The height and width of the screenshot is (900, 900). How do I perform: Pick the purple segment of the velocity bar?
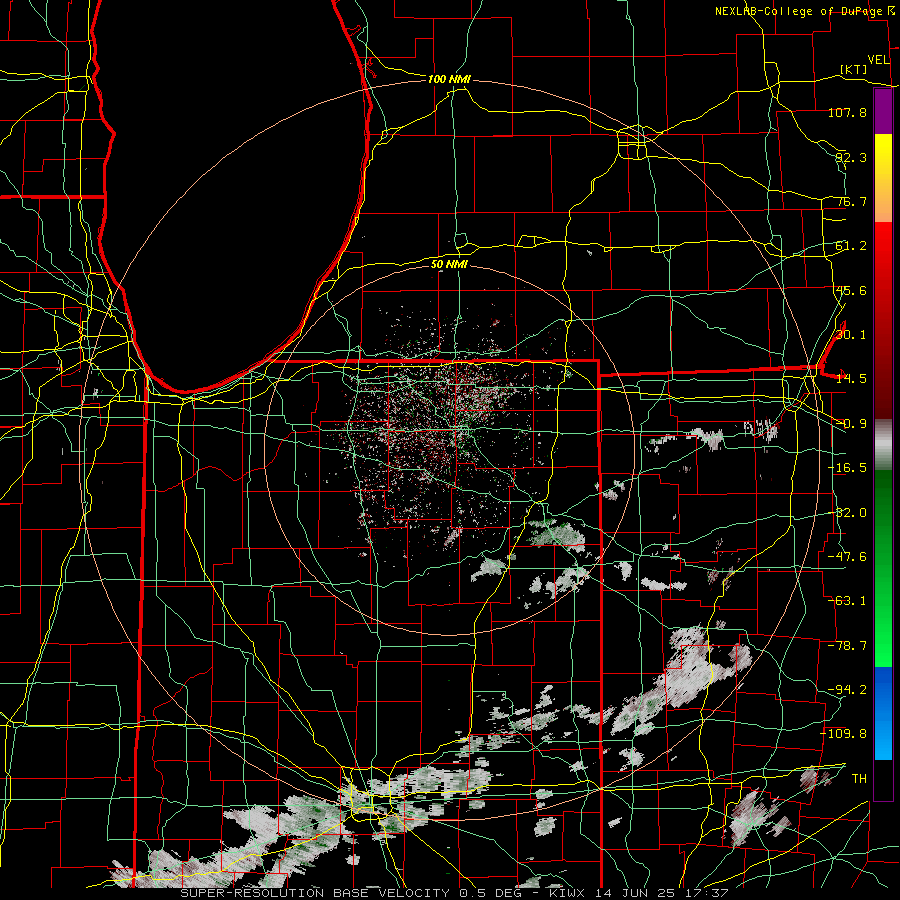[883, 112]
